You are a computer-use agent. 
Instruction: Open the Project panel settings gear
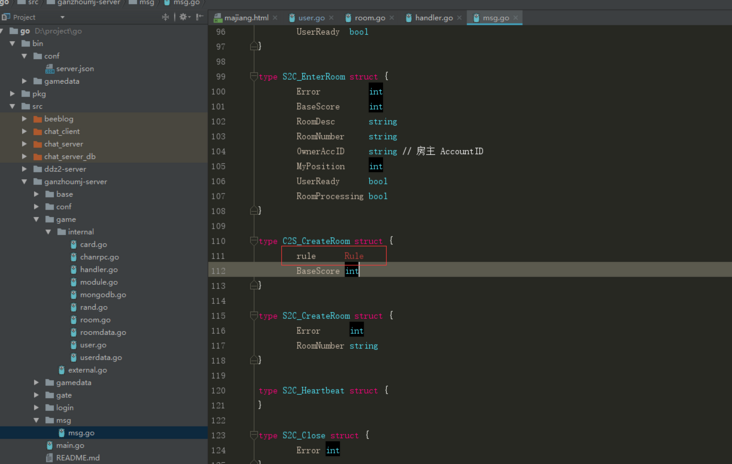pos(183,17)
